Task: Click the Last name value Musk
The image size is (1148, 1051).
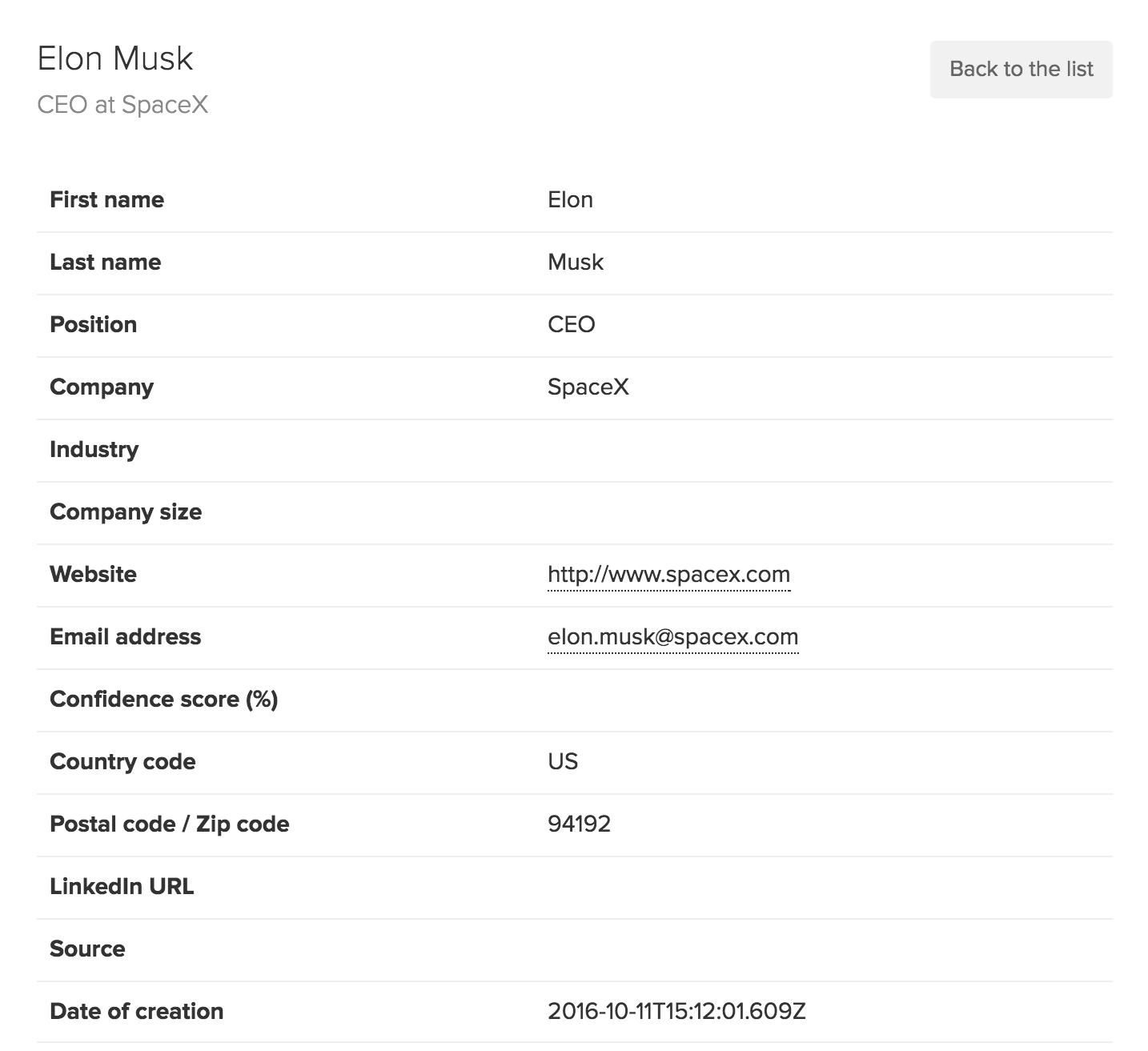Action: [x=576, y=263]
